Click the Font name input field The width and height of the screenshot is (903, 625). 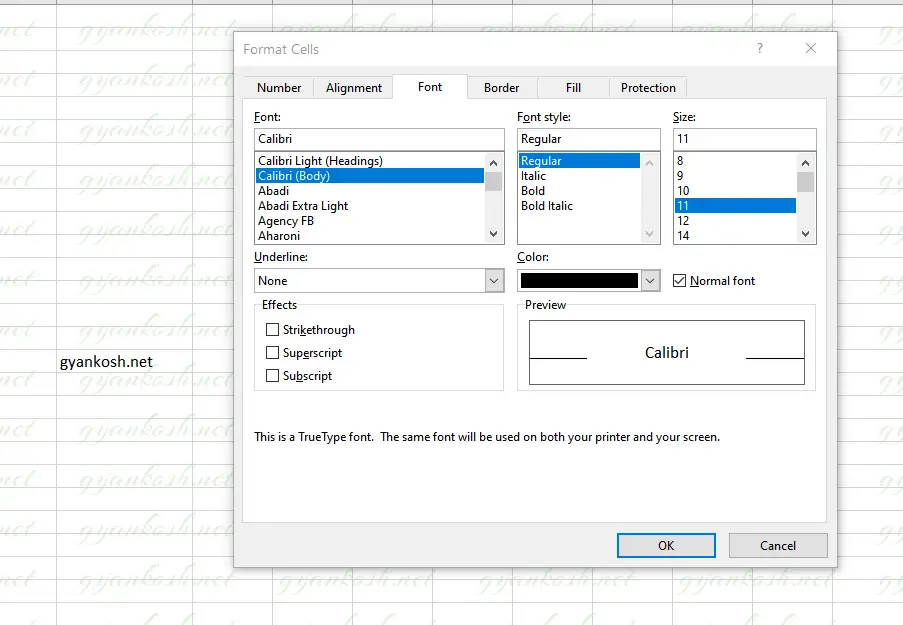379,139
